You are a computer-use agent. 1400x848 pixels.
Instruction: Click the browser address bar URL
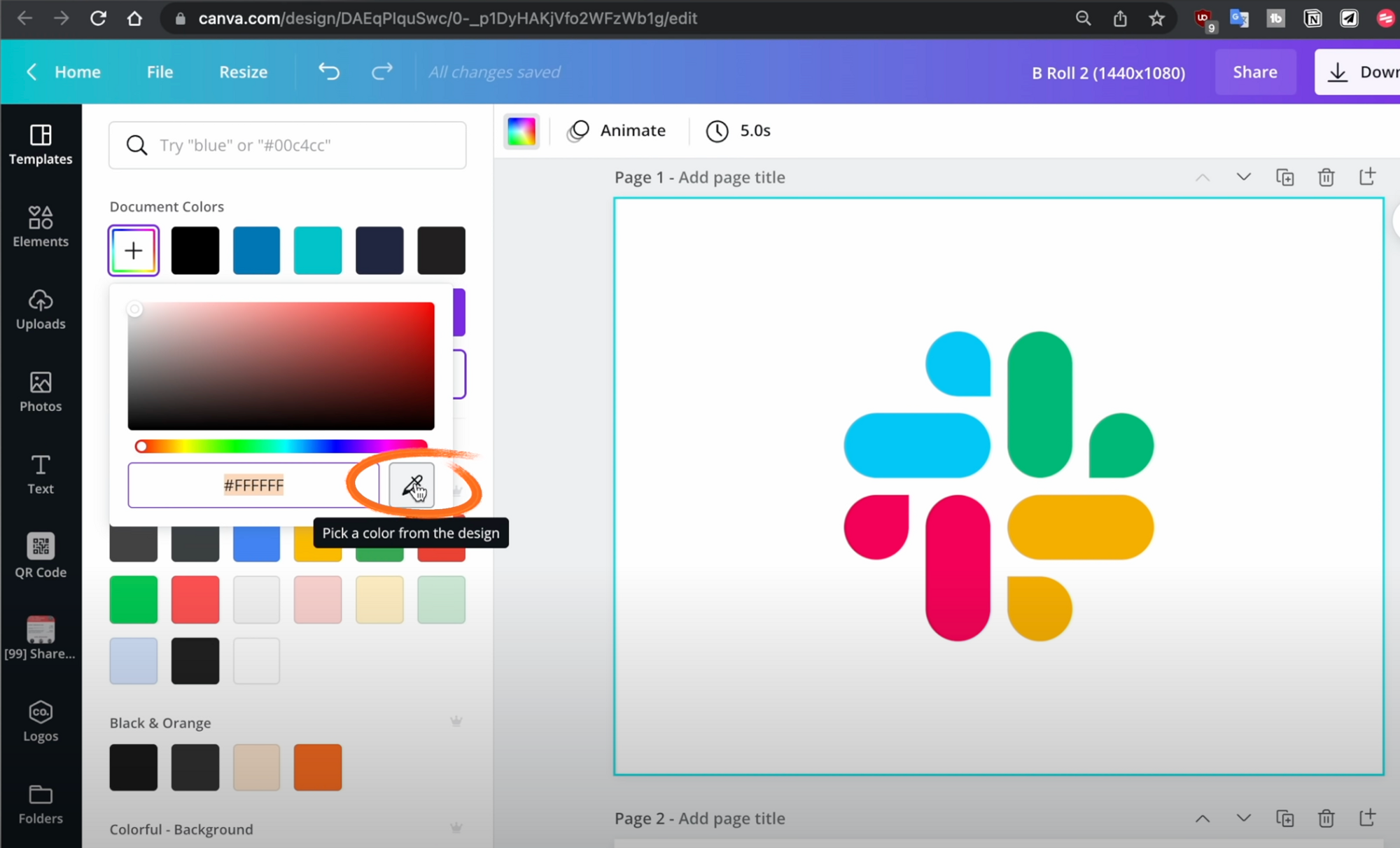pyautogui.click(x=448, y=18)
